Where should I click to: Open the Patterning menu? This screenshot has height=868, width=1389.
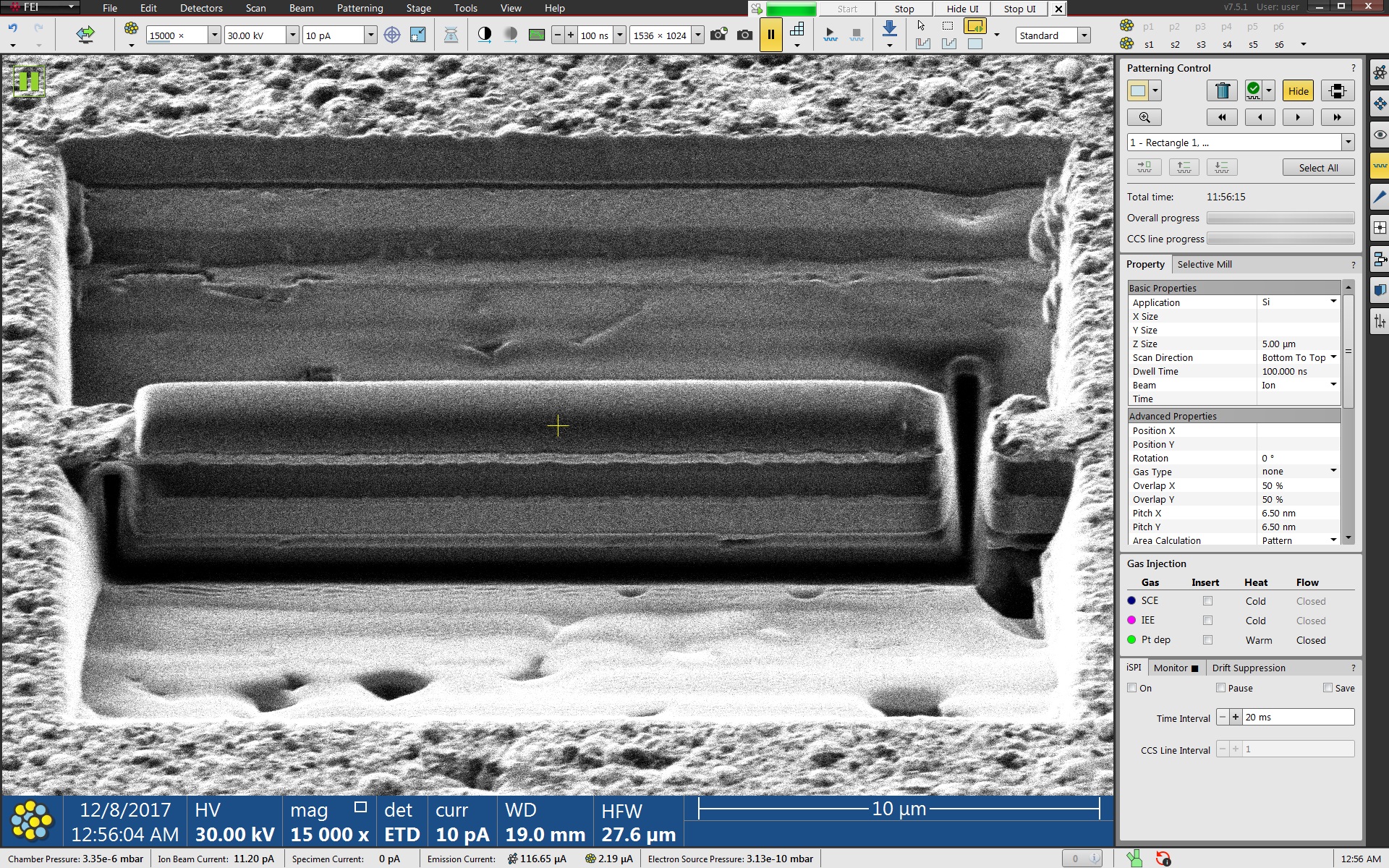tap(360, 8)
